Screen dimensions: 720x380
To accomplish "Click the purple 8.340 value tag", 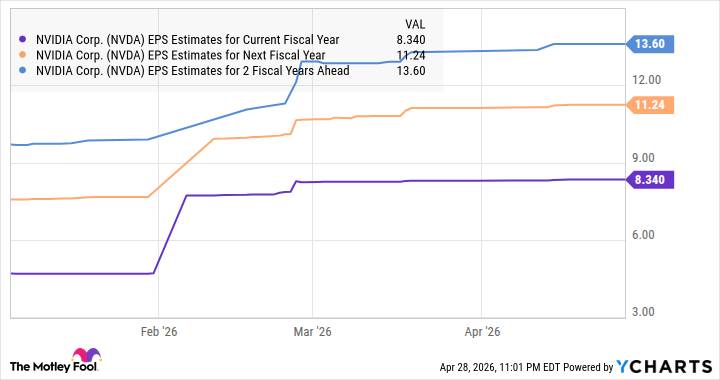I will 649,180.
